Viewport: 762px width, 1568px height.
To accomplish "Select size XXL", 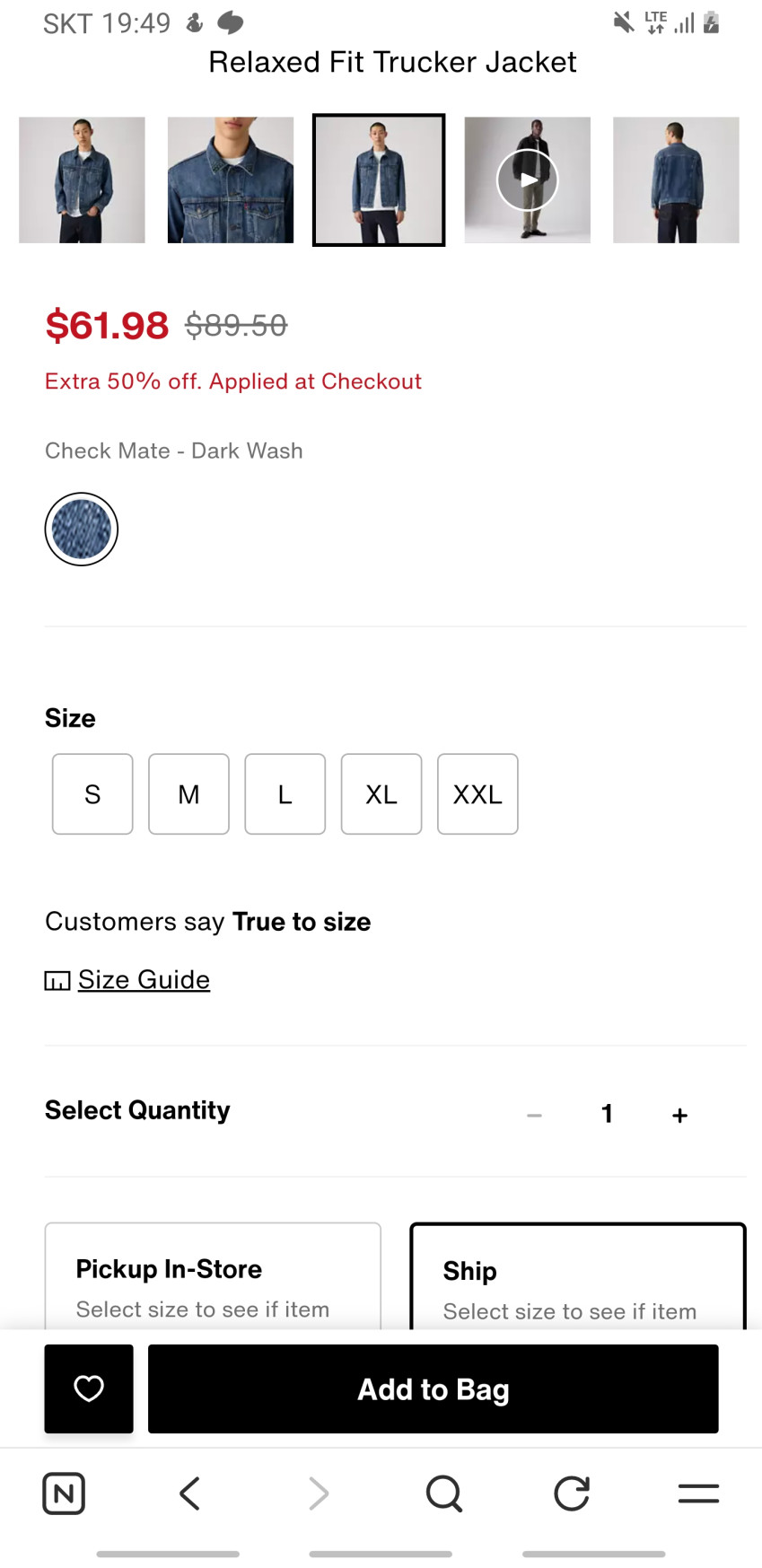I will (x=477, y=794).
